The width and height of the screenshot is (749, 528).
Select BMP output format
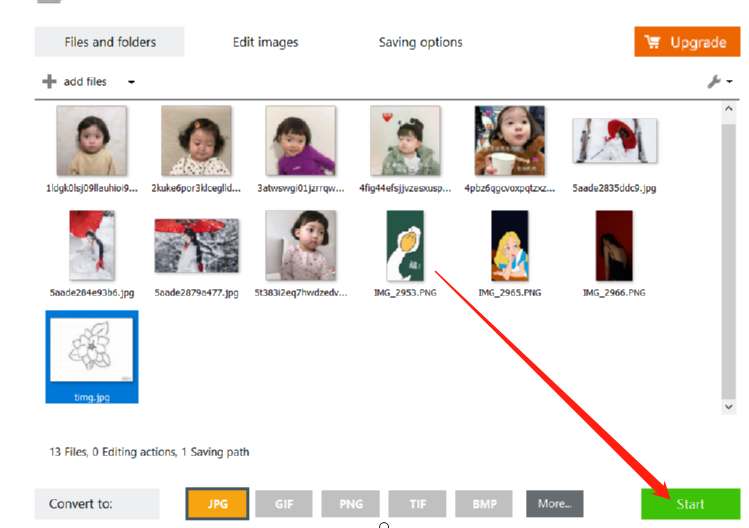pyautogui.click(x=484, y=504)
